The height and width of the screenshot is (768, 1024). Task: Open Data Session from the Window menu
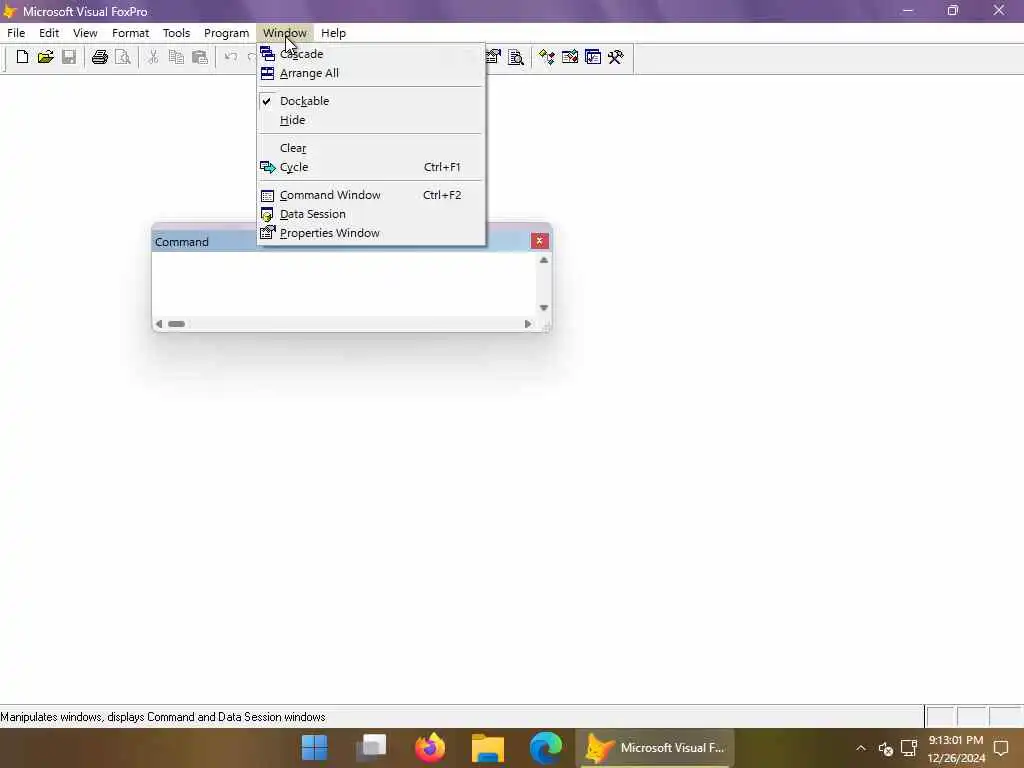(371, 214)
